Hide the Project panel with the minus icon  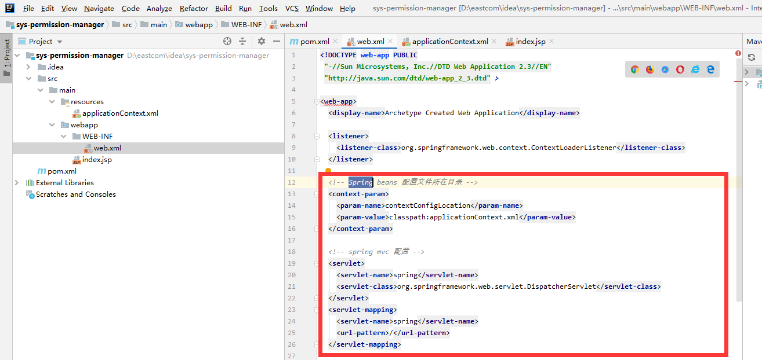(x=276, y=41)
